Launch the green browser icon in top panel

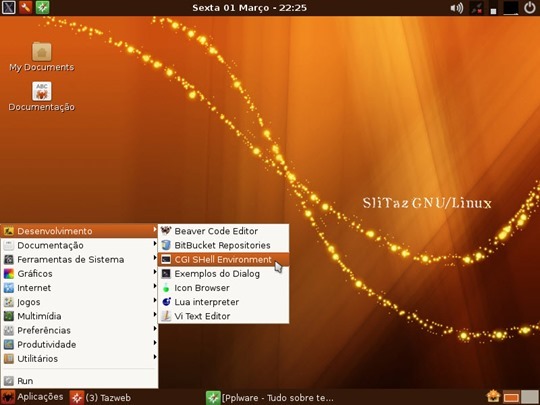point(42,8)
